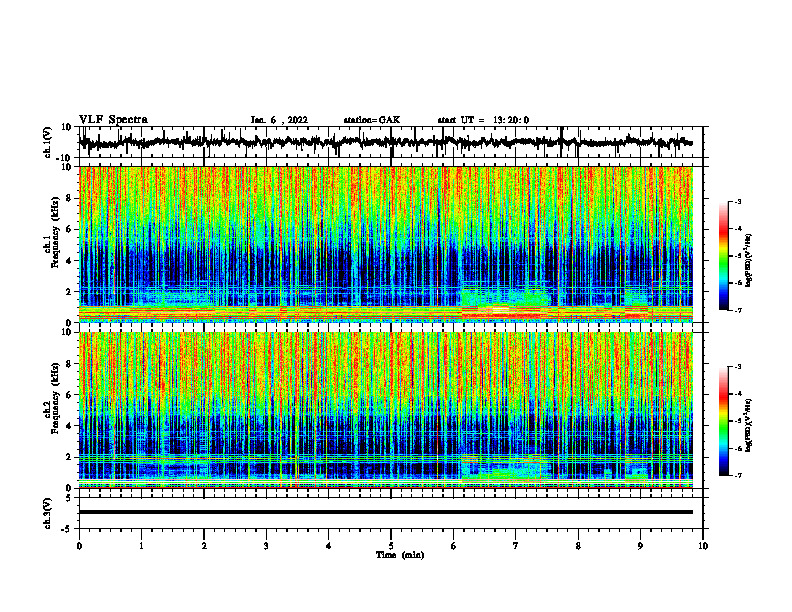Click the "-5" value on the ch.2 colorbar
This screenshot has height=612, width=792.
pyautogui.click(x=738, y=421)
